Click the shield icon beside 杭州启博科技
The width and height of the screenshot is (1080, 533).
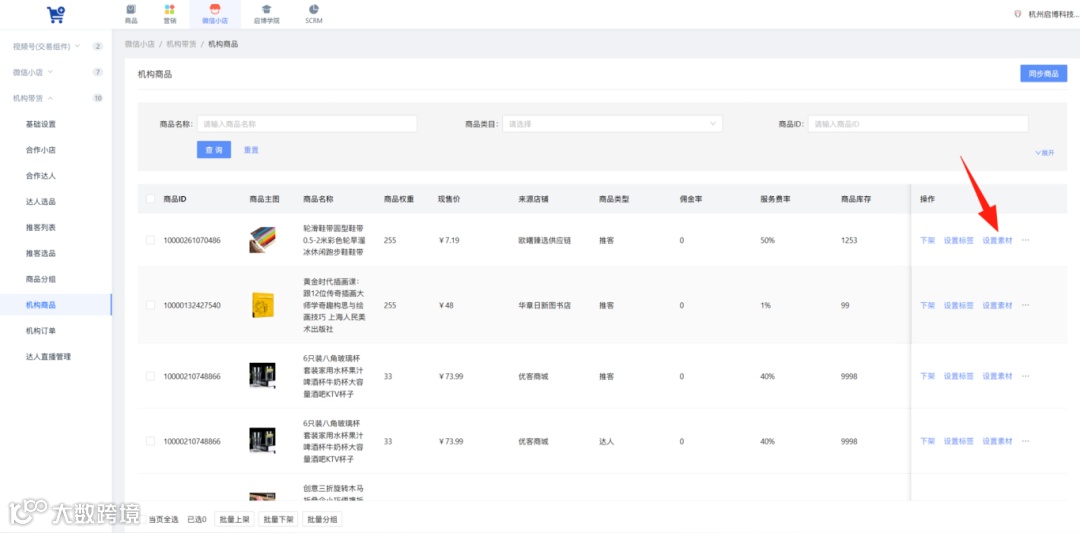coord(1017,14)
